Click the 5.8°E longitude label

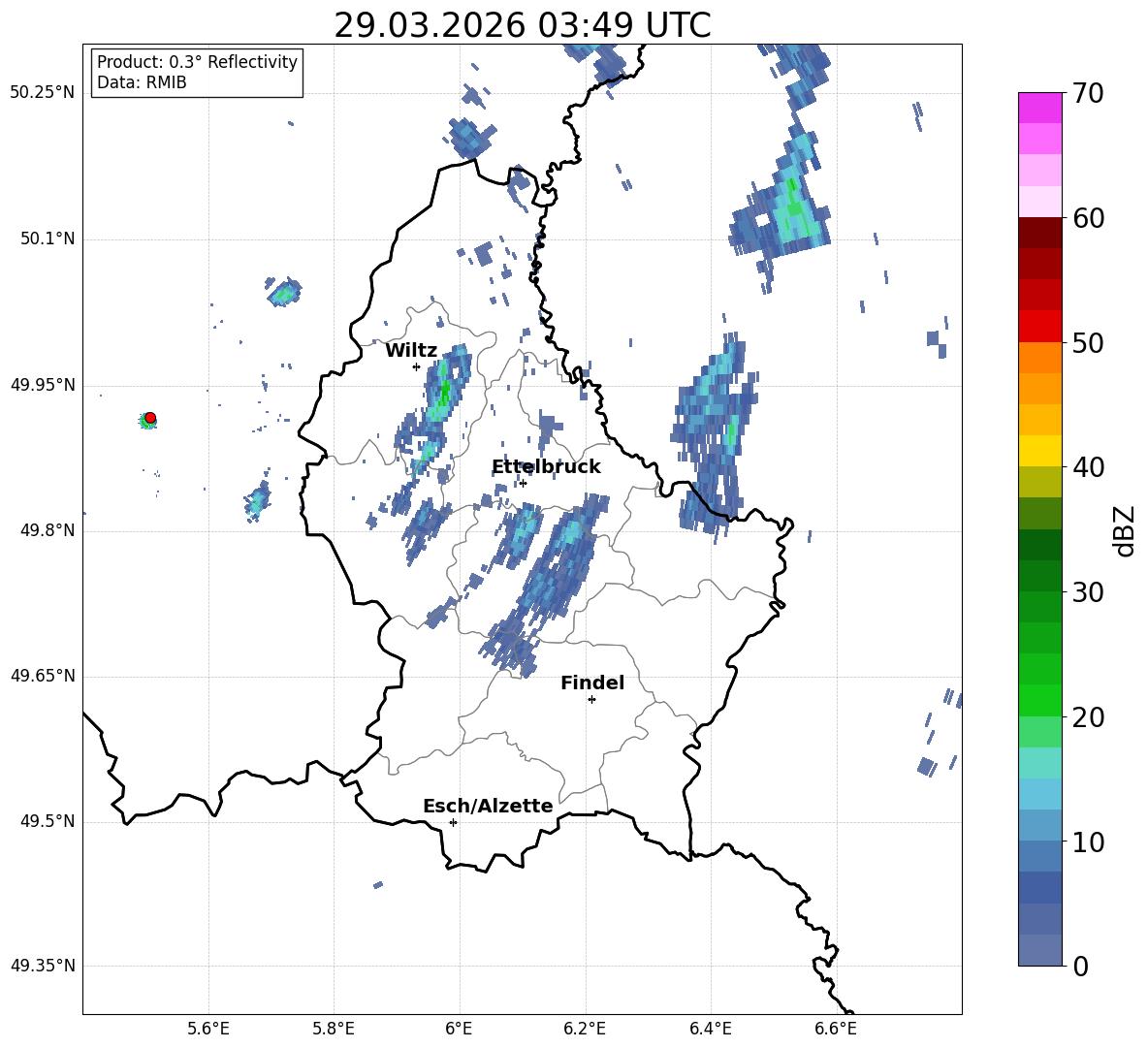coord(334,1030)
